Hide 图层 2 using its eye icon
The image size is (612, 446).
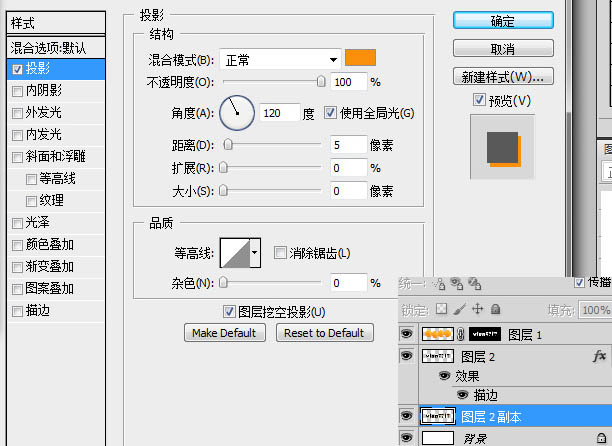point(407,355)
